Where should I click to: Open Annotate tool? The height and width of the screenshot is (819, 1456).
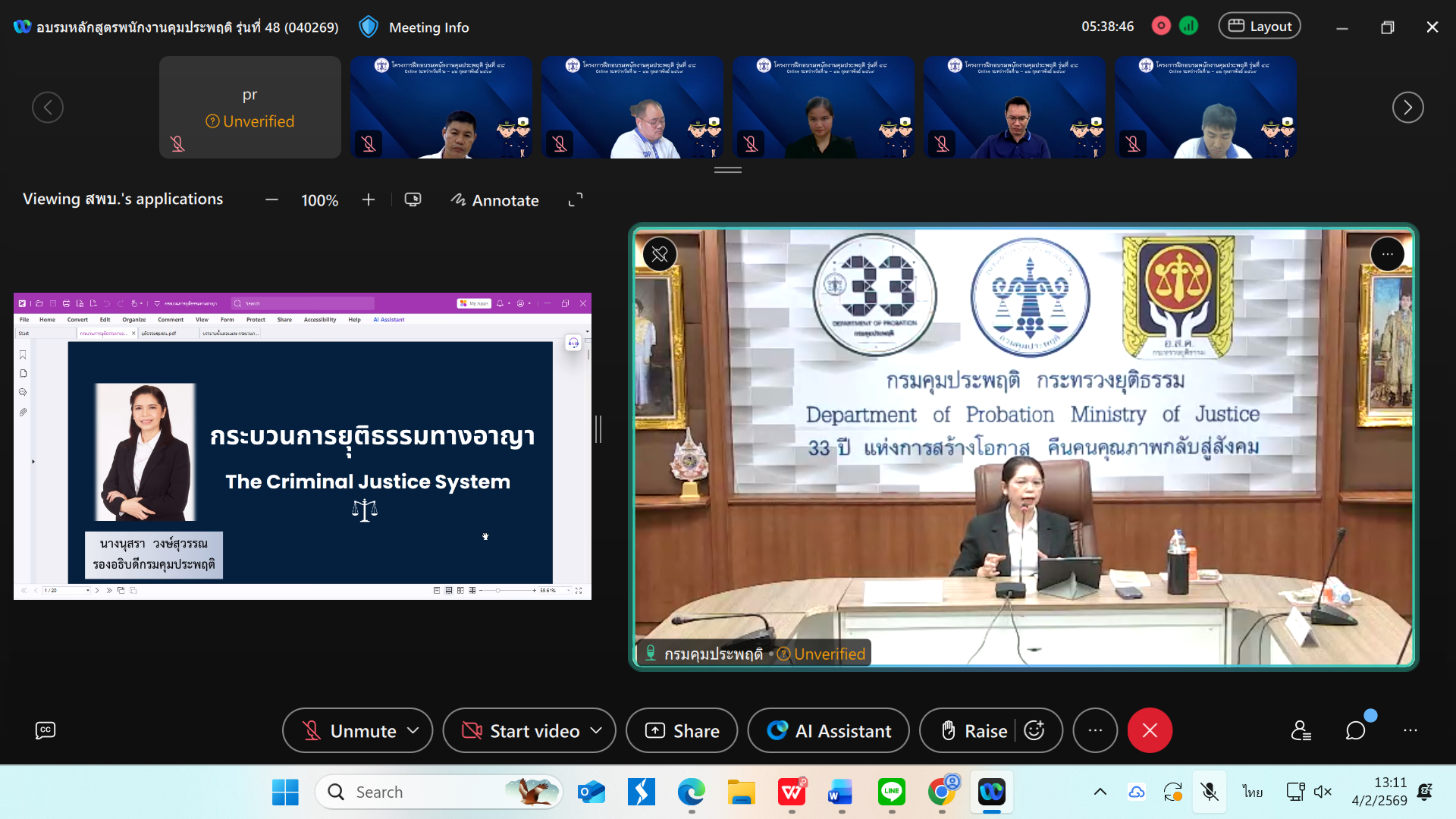tap(495, 200)
